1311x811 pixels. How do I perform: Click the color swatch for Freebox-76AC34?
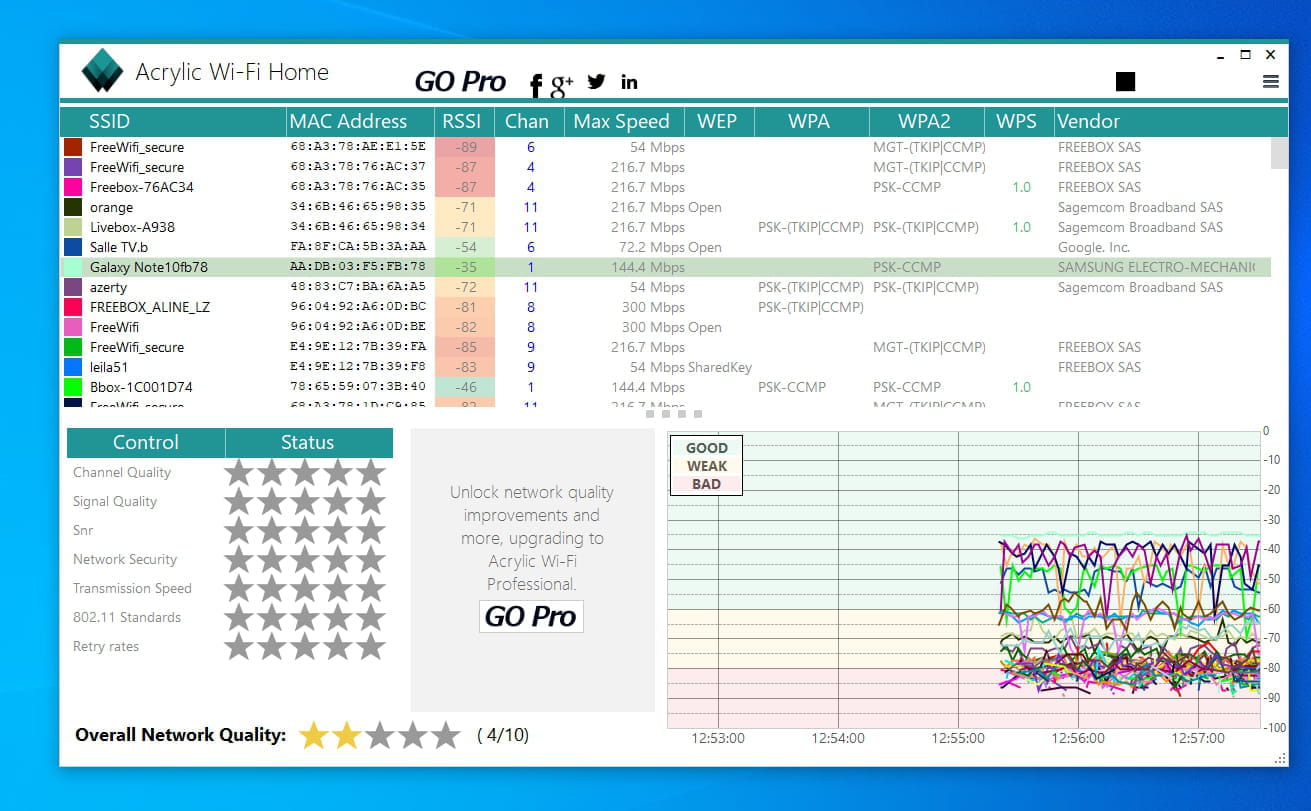[x=73, y=187]
